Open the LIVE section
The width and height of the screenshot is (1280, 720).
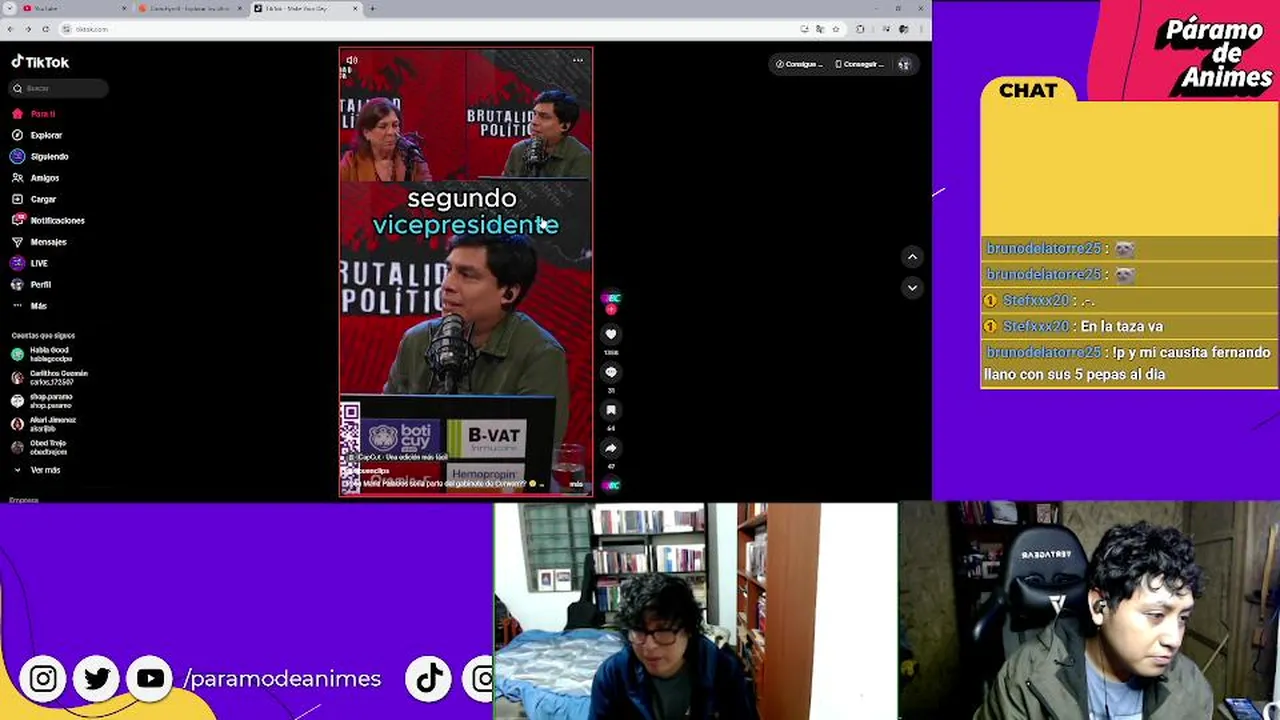(x=30, y=263)
